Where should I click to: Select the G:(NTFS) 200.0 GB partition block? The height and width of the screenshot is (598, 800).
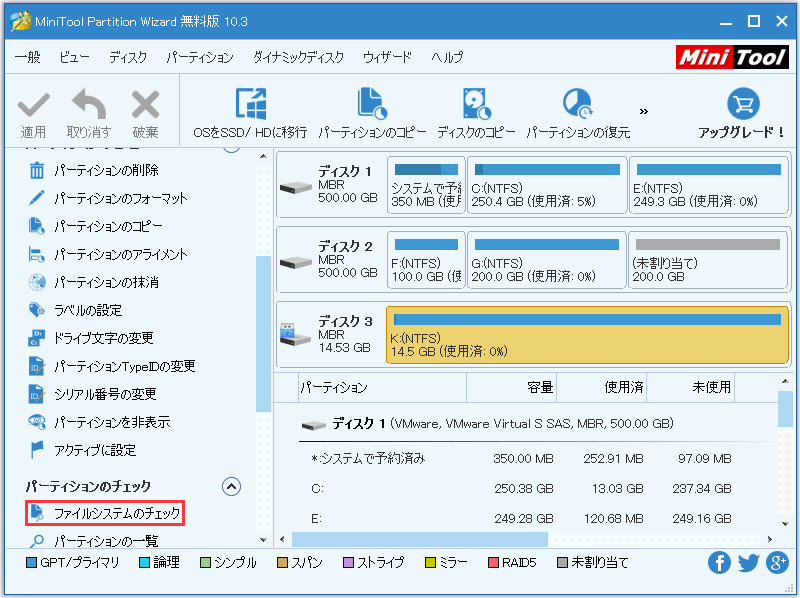click(547, 260)
